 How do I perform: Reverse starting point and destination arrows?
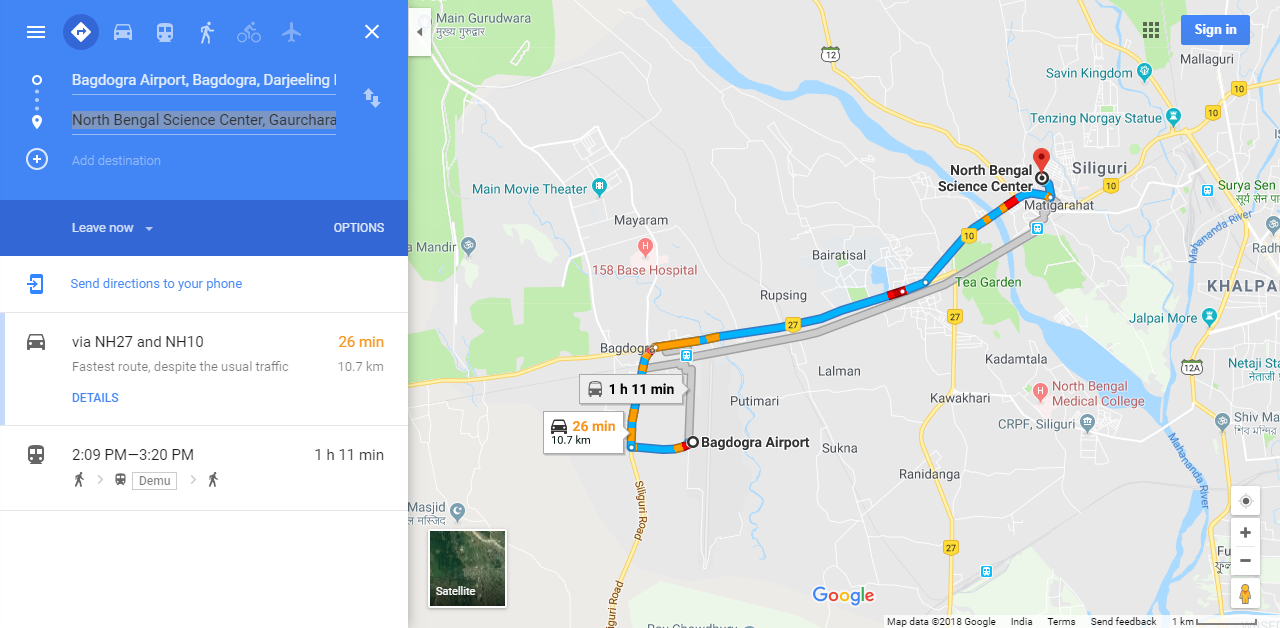click(372, 98)
